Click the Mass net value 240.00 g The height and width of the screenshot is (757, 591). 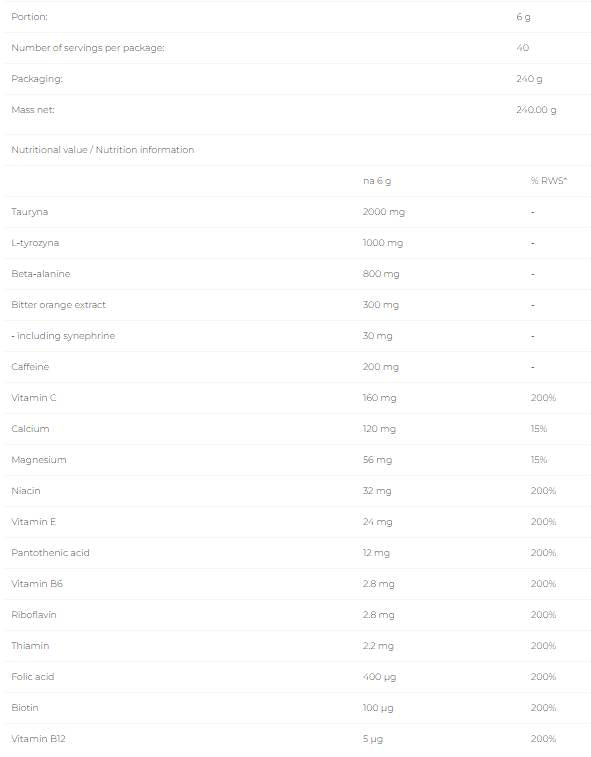tap(536, 110)
